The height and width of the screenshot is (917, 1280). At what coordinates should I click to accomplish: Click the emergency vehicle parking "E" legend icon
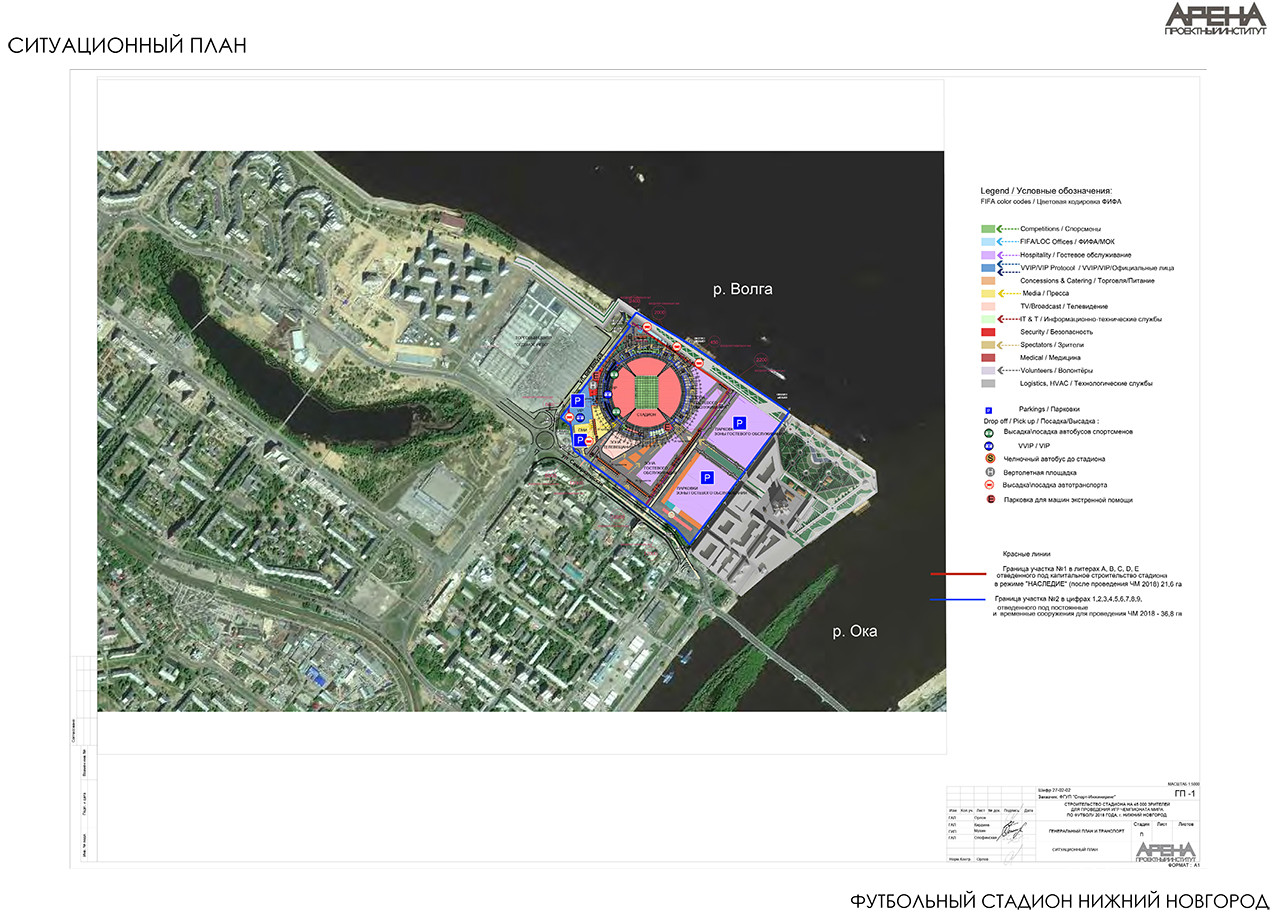pyautogui.click(x=988, y=499)
